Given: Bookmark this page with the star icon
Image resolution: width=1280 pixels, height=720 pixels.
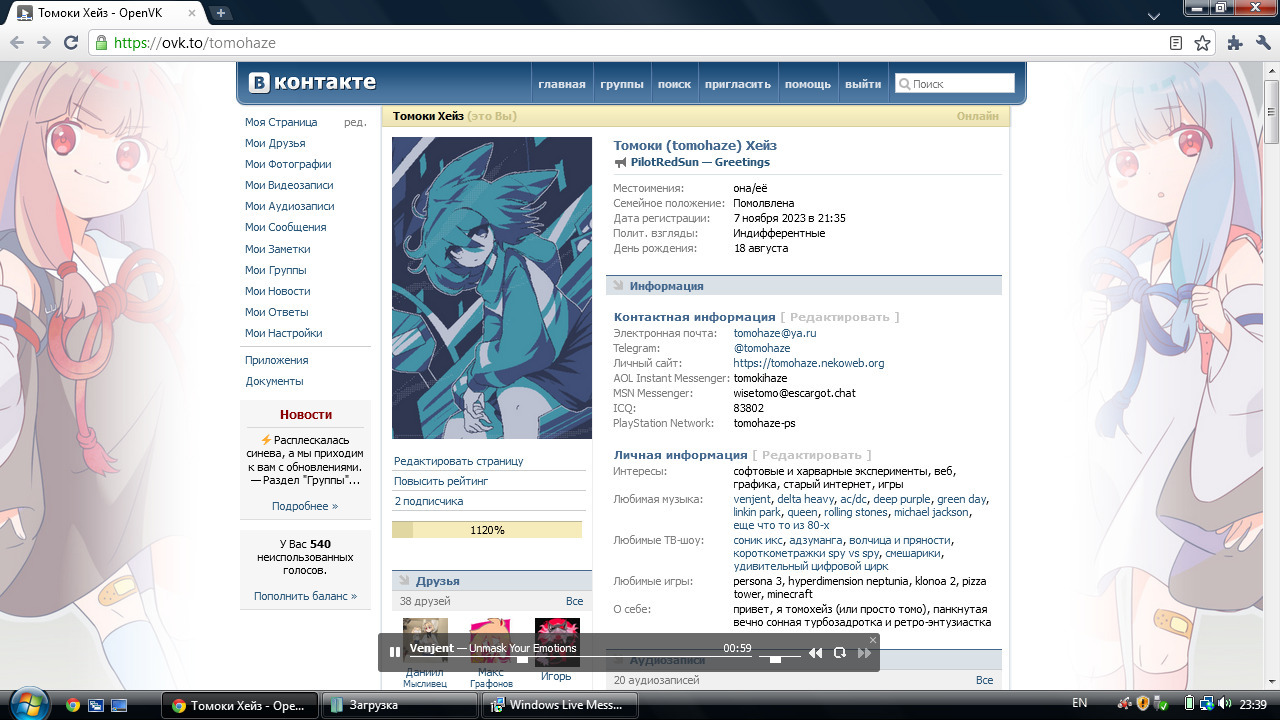Looking at the screenshot, I should pos(1203,43).
